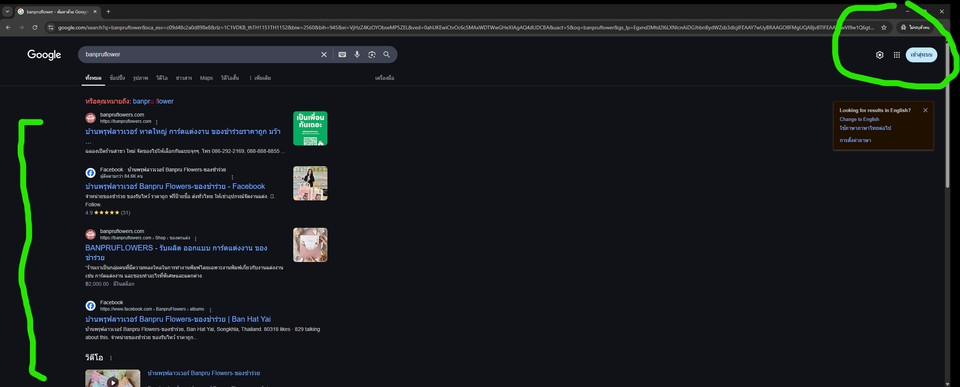
Task: Dismiss the 'Looking for results in English?' box
Action: click(925, 110)
